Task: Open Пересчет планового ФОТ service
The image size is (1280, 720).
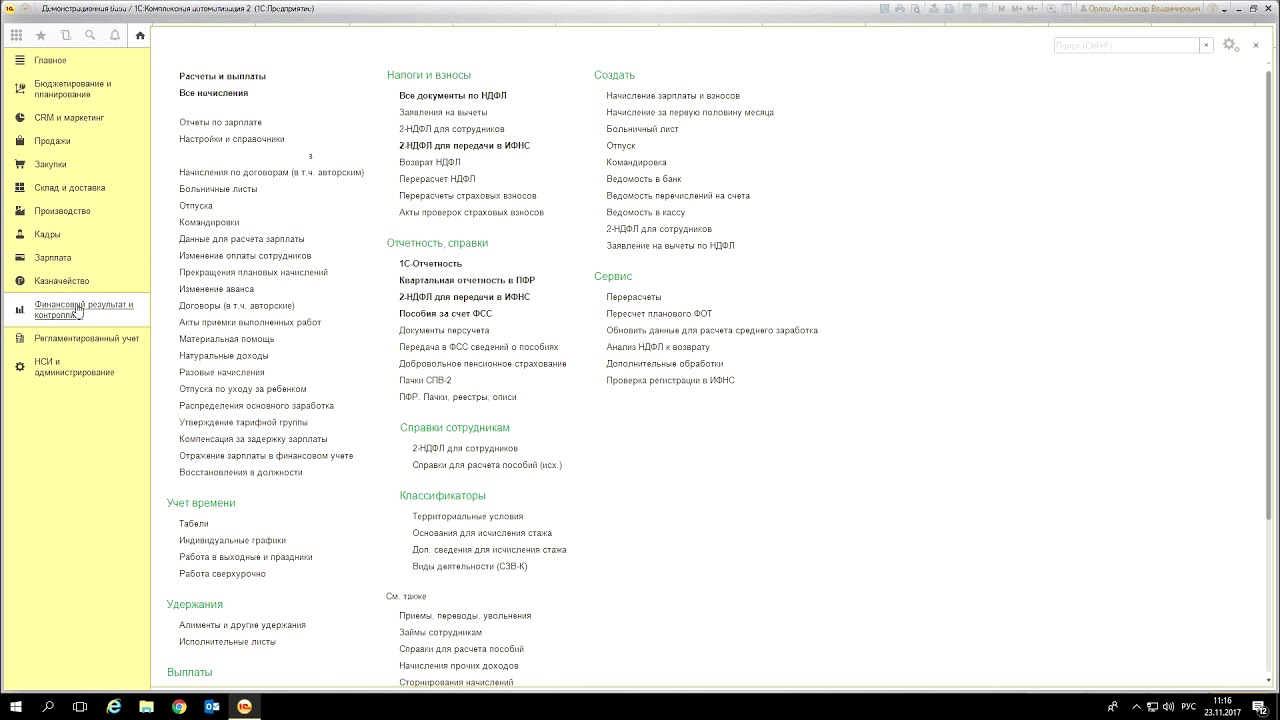Action: 659,314
